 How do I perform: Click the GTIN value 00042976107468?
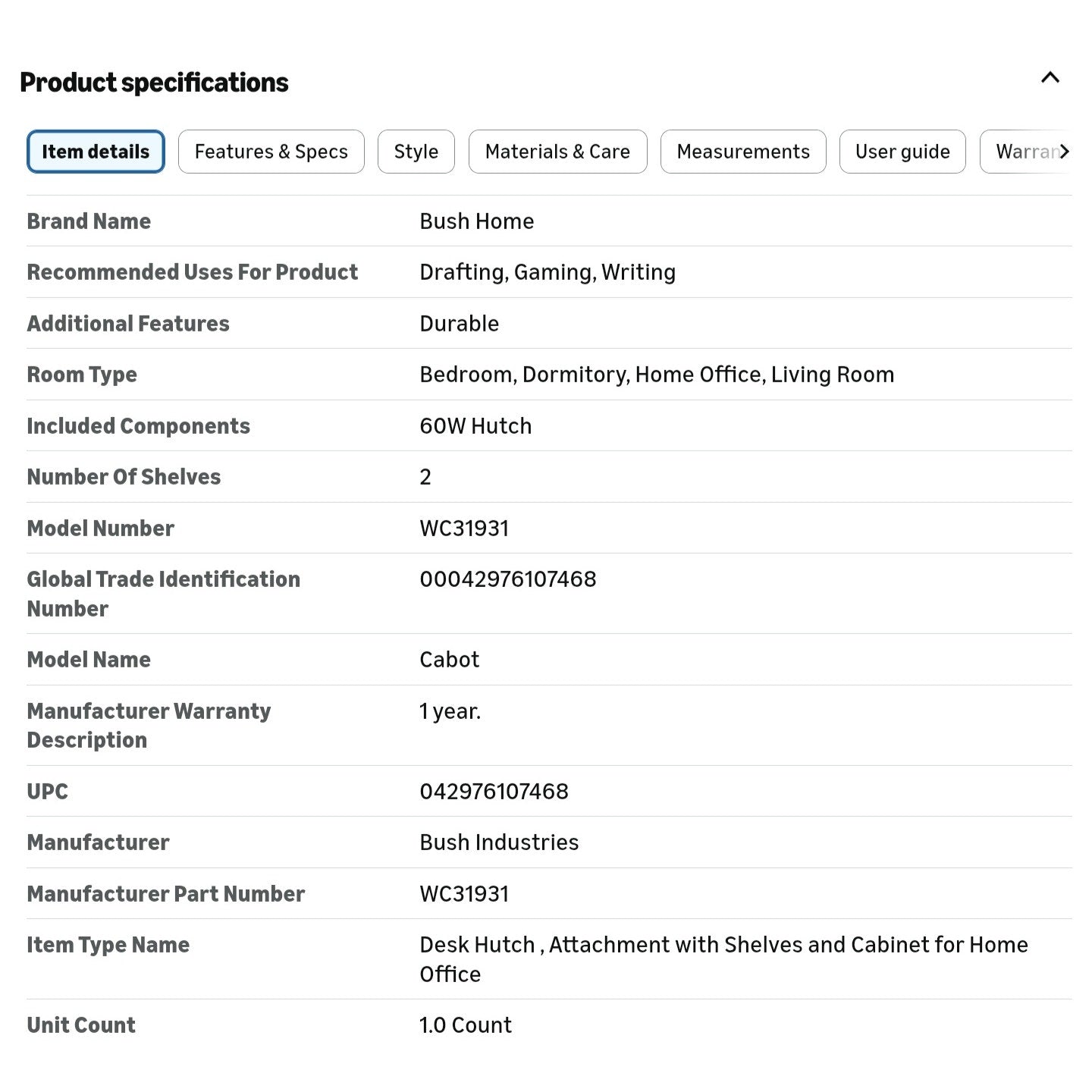coord(508,579)
